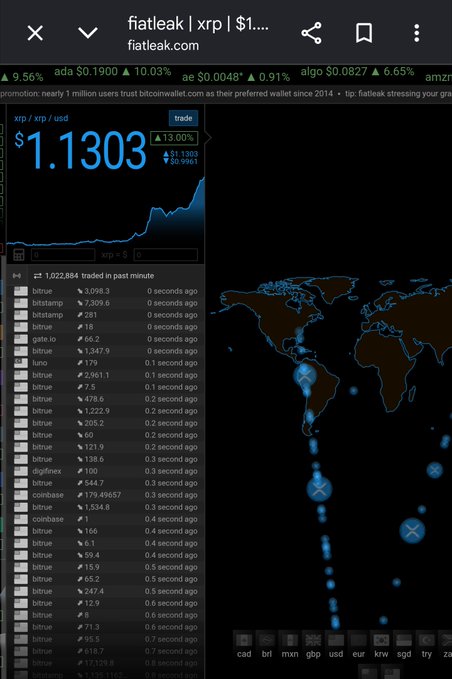
Task: Select the digifinex 100 trade row
Action: (x=106, y=471)
